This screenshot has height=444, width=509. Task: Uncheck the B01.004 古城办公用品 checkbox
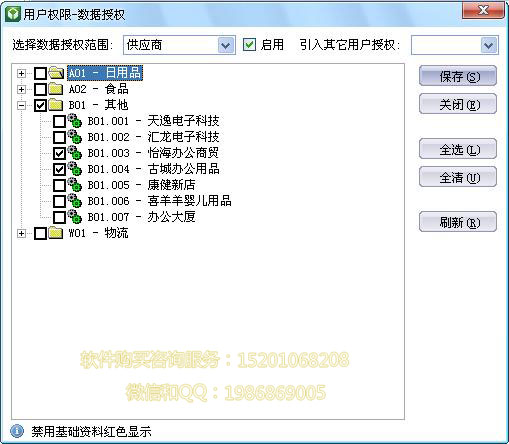point(60,169)
